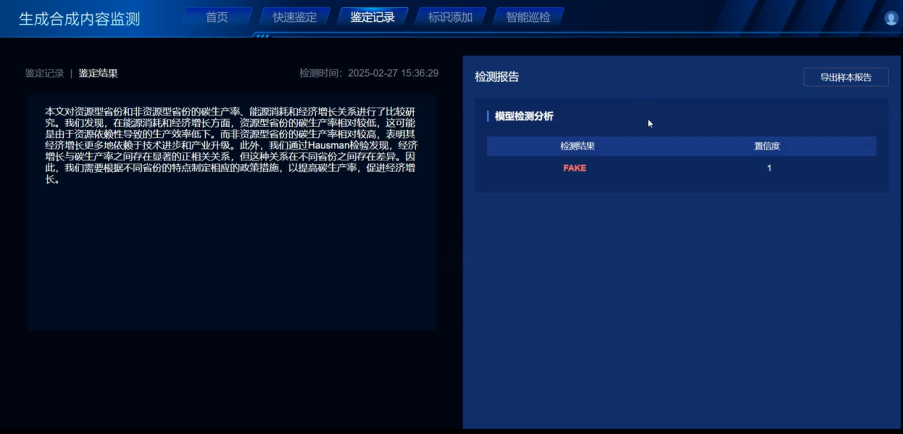Navigate to the 智能巡检 tab
The image size is (903, 434).
click(527, 17)
